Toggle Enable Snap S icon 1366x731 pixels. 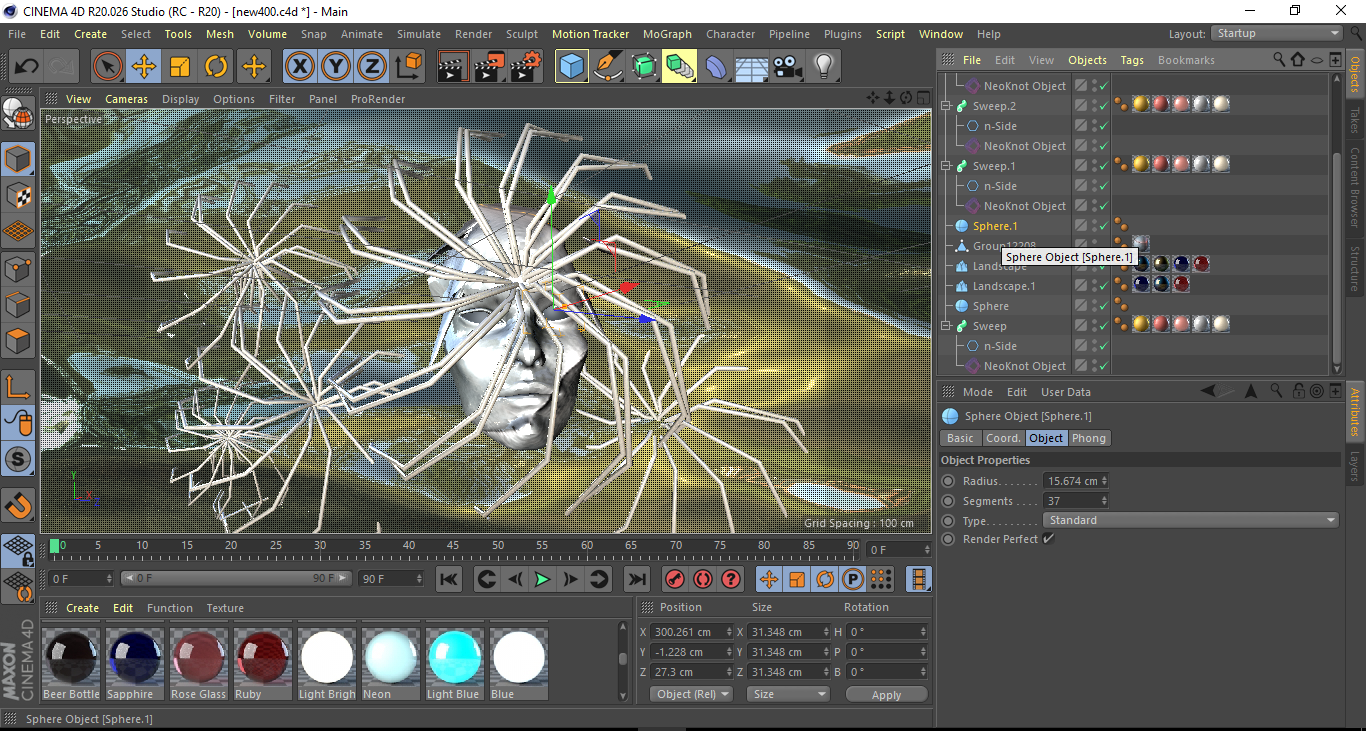tap(19, 459)
